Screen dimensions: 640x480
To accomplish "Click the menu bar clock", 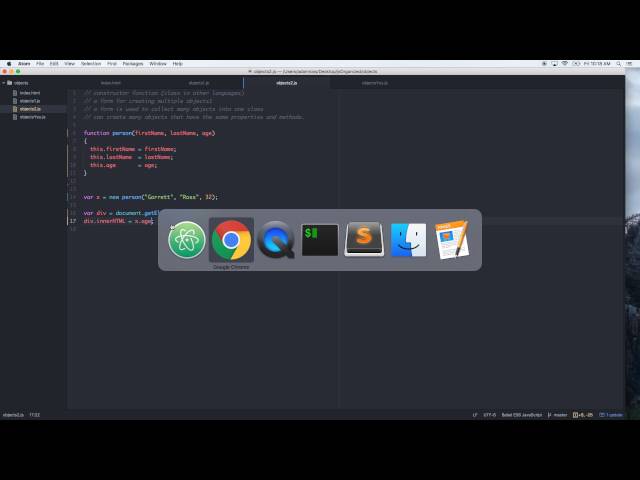I will [x=597, y=64].
